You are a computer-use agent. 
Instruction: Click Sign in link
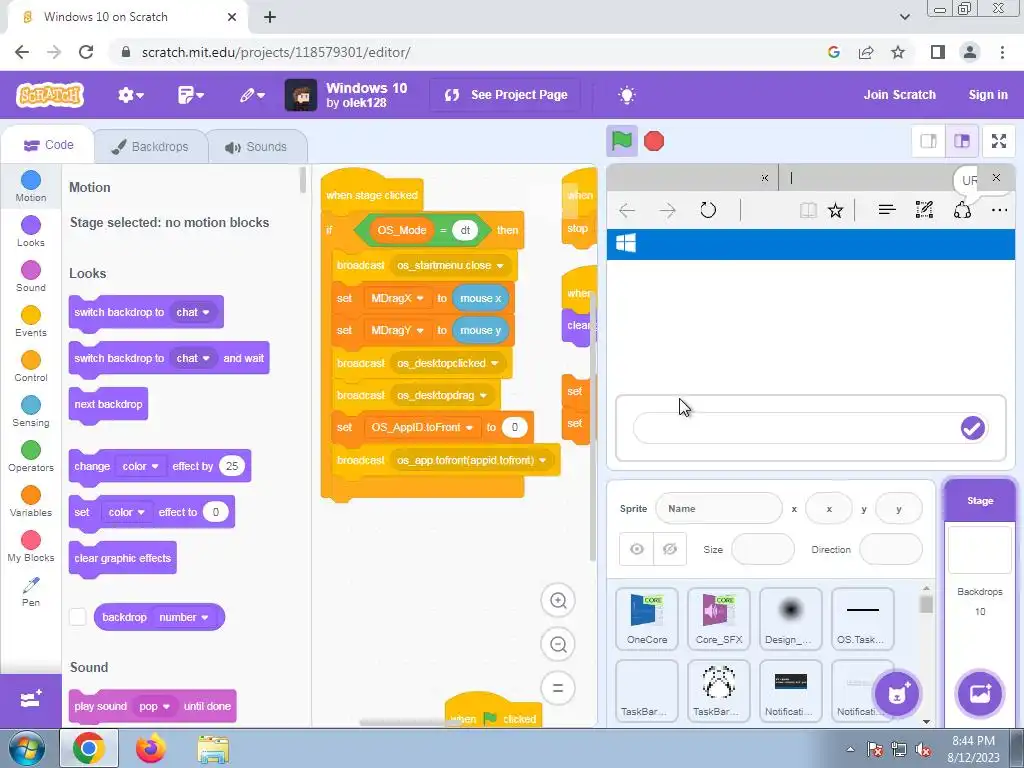pos(987,95)
